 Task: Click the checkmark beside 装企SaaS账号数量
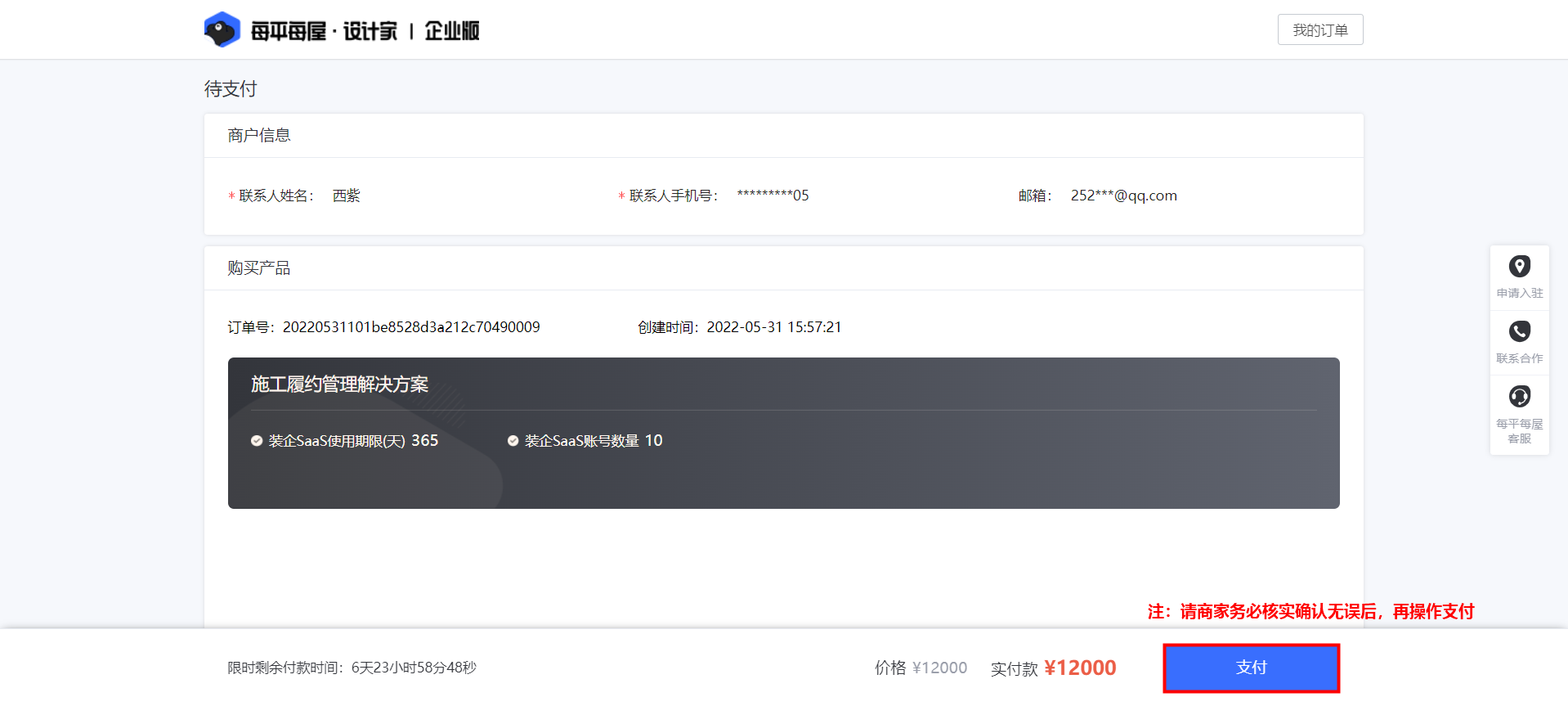click(x=513, y=441)
